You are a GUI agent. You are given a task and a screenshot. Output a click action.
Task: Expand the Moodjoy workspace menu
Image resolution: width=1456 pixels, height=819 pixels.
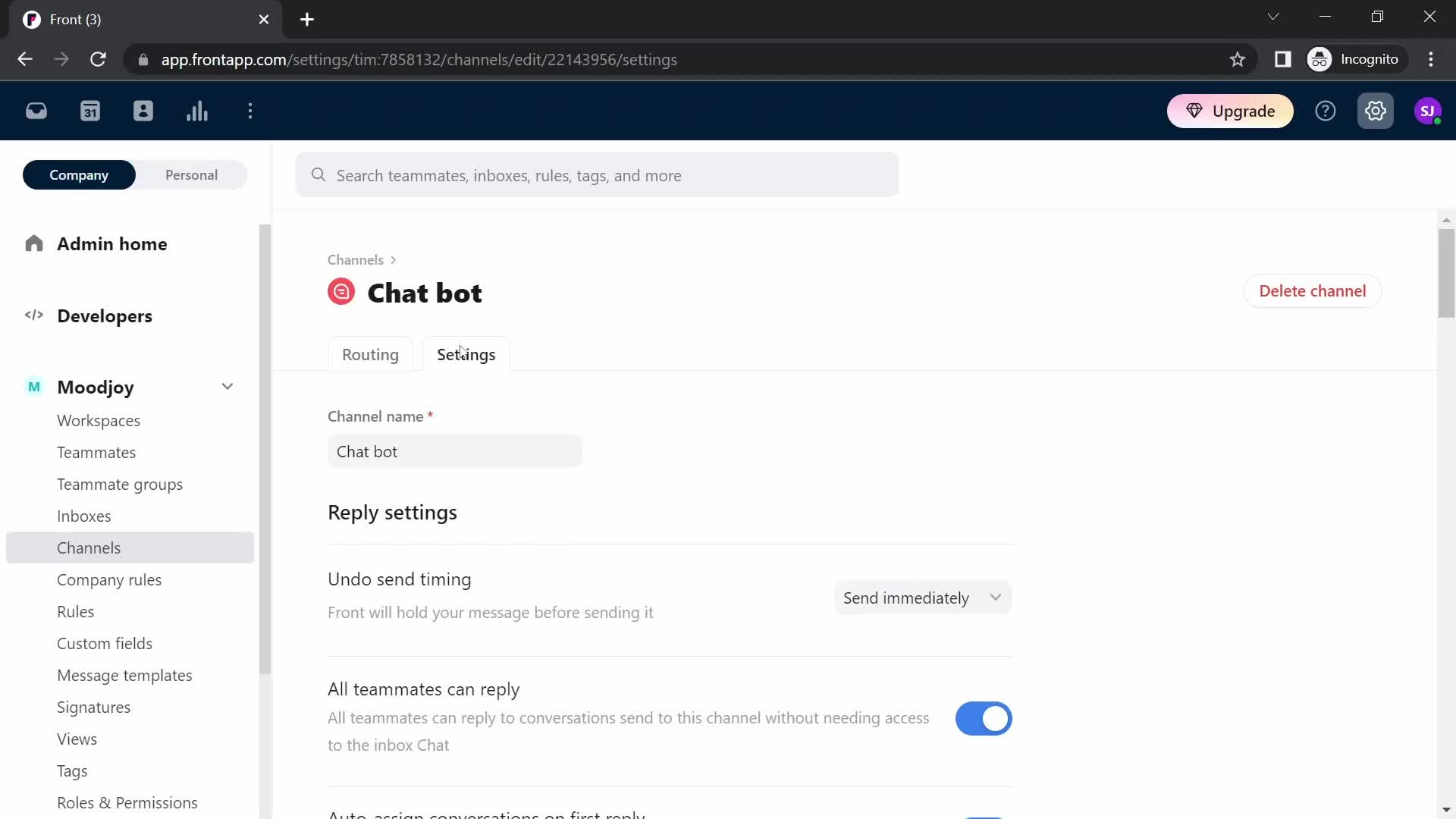[227, 387]
